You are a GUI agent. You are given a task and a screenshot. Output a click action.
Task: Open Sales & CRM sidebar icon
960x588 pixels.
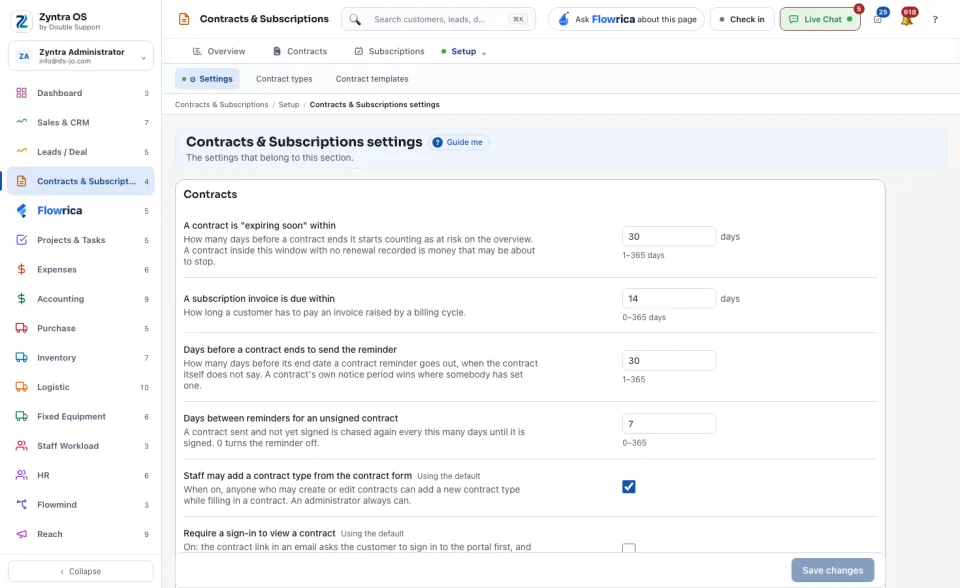click(21, 122)
